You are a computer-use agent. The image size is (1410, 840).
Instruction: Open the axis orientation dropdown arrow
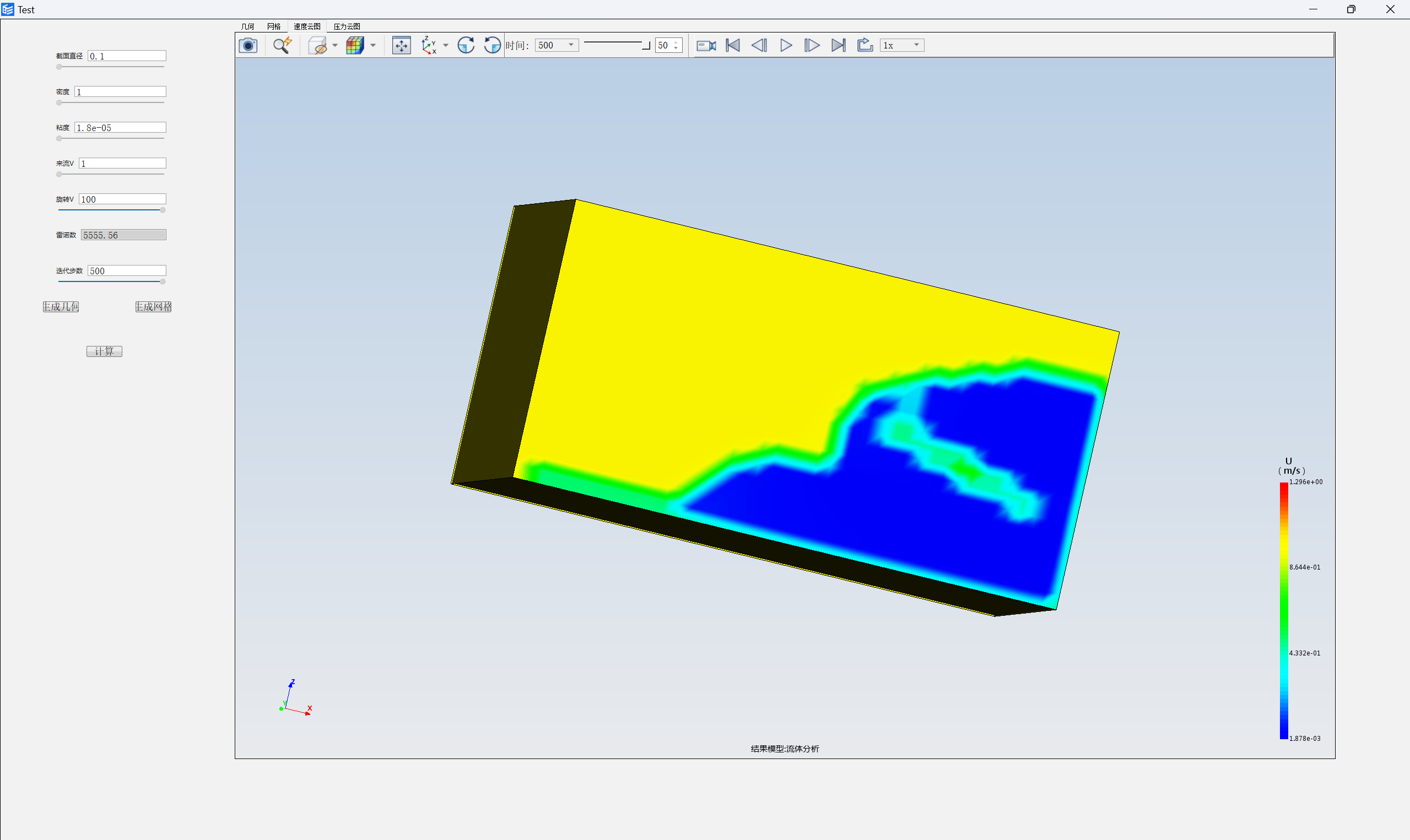click(x=445, y=45)
